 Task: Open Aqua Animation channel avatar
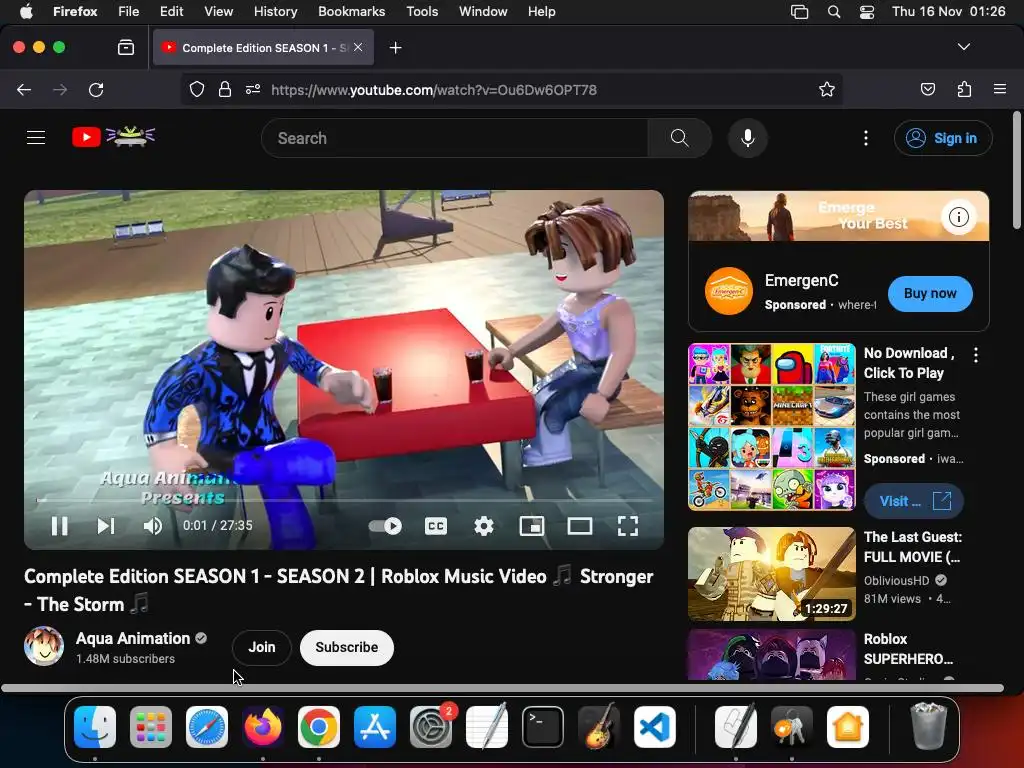pos(44,646)
